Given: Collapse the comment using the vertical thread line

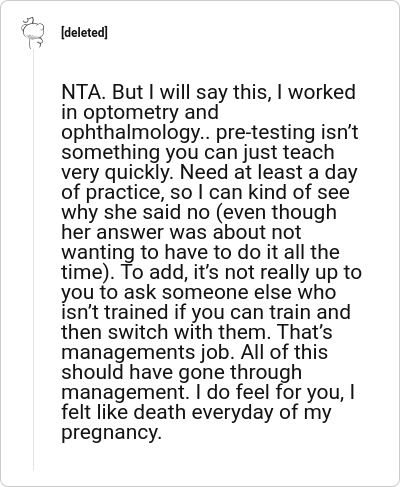Looking at the screenshot, I should click(x=33, y=260).
